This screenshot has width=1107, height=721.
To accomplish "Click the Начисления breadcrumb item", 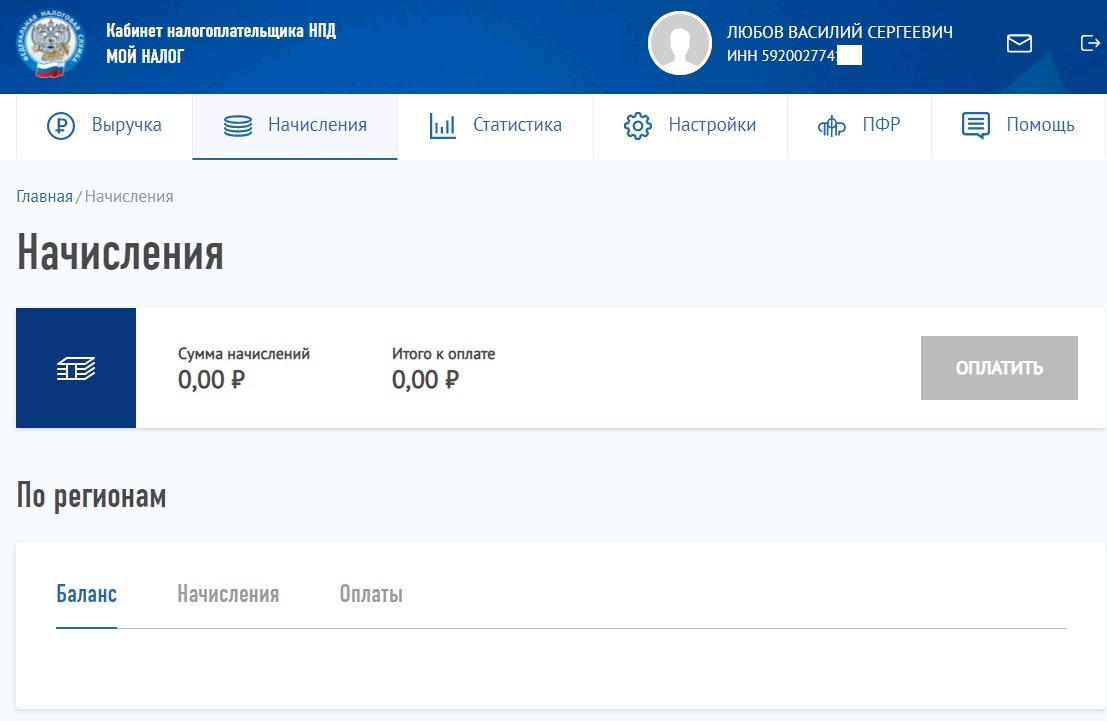I will coord(129,196).
